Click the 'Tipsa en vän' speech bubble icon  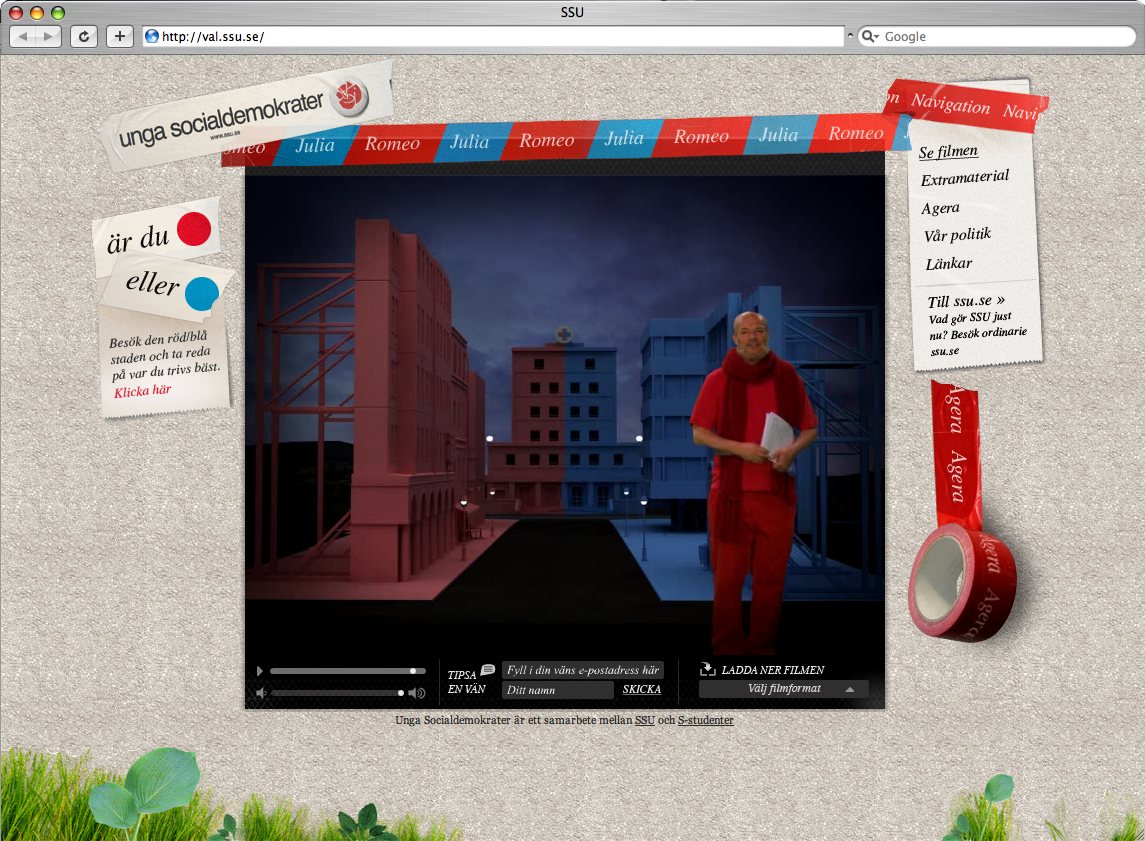coord(488,669)
